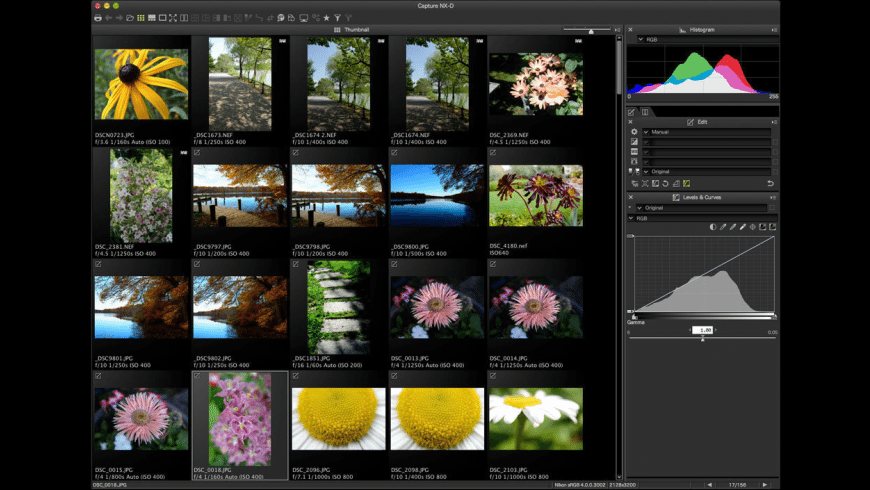Toggle the checkbox on the exposure compensation row
The image size is (870, 490).
[x=774, y=142]
